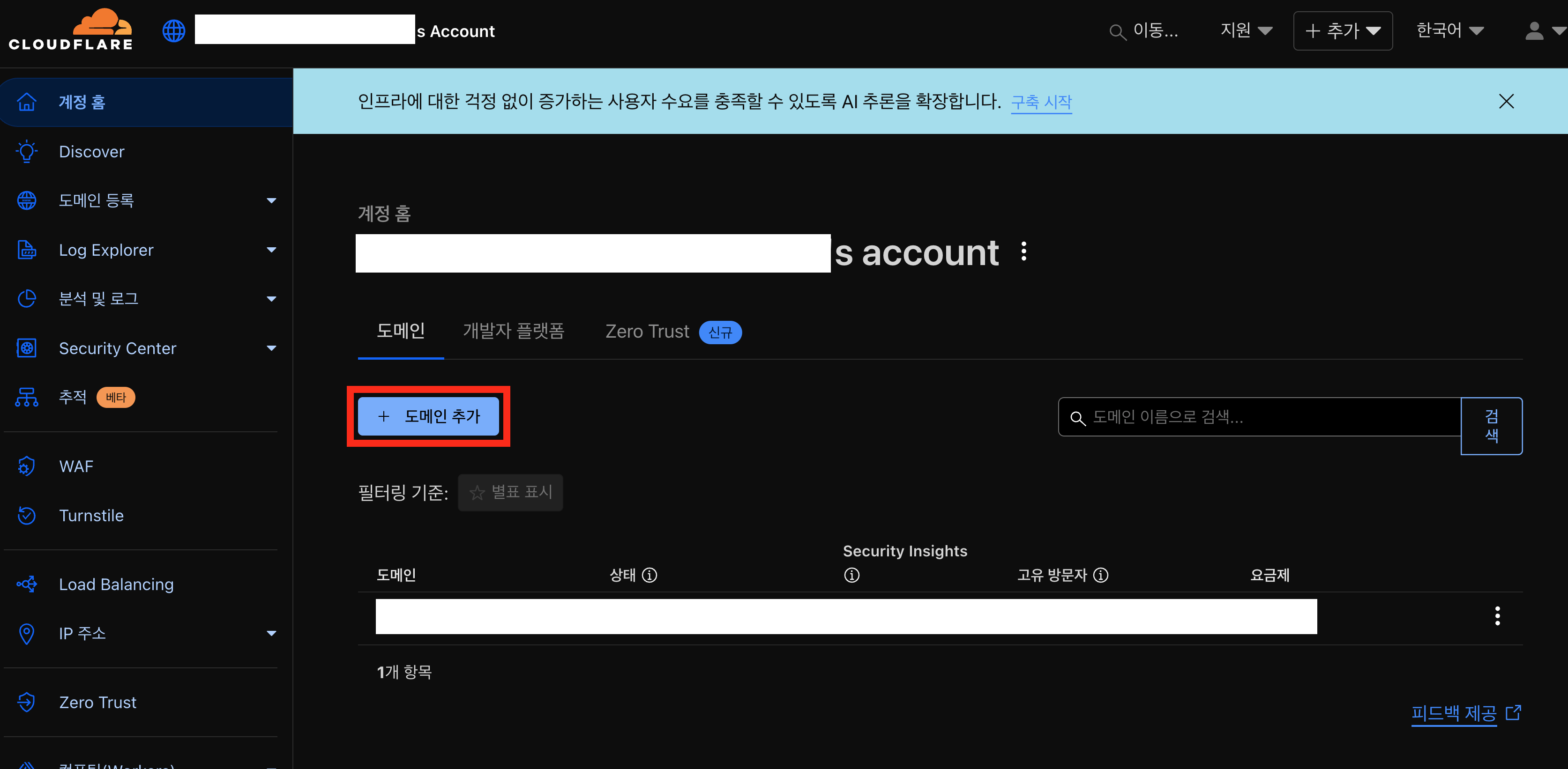Open domain row three-dot menu

pyautogui.click(x=1497, y=616)
